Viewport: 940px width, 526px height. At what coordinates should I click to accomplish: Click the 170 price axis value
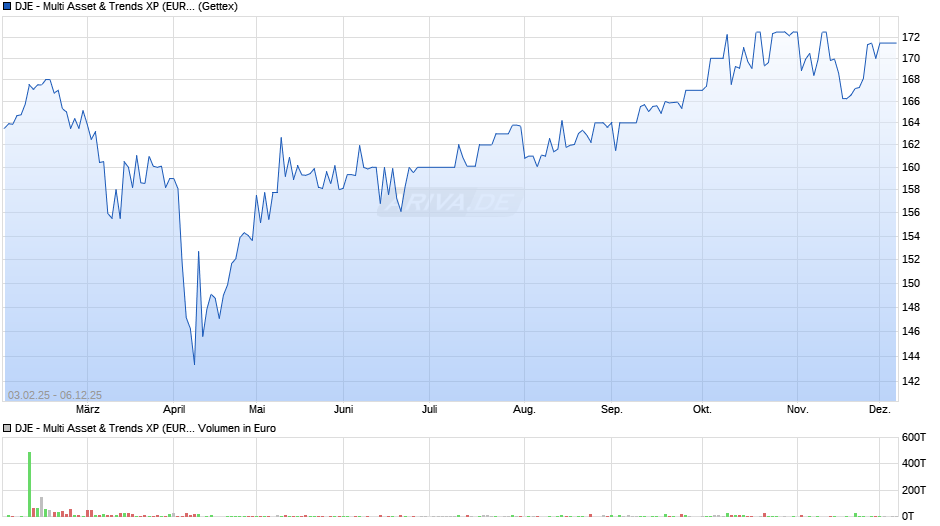pos(911,58)
